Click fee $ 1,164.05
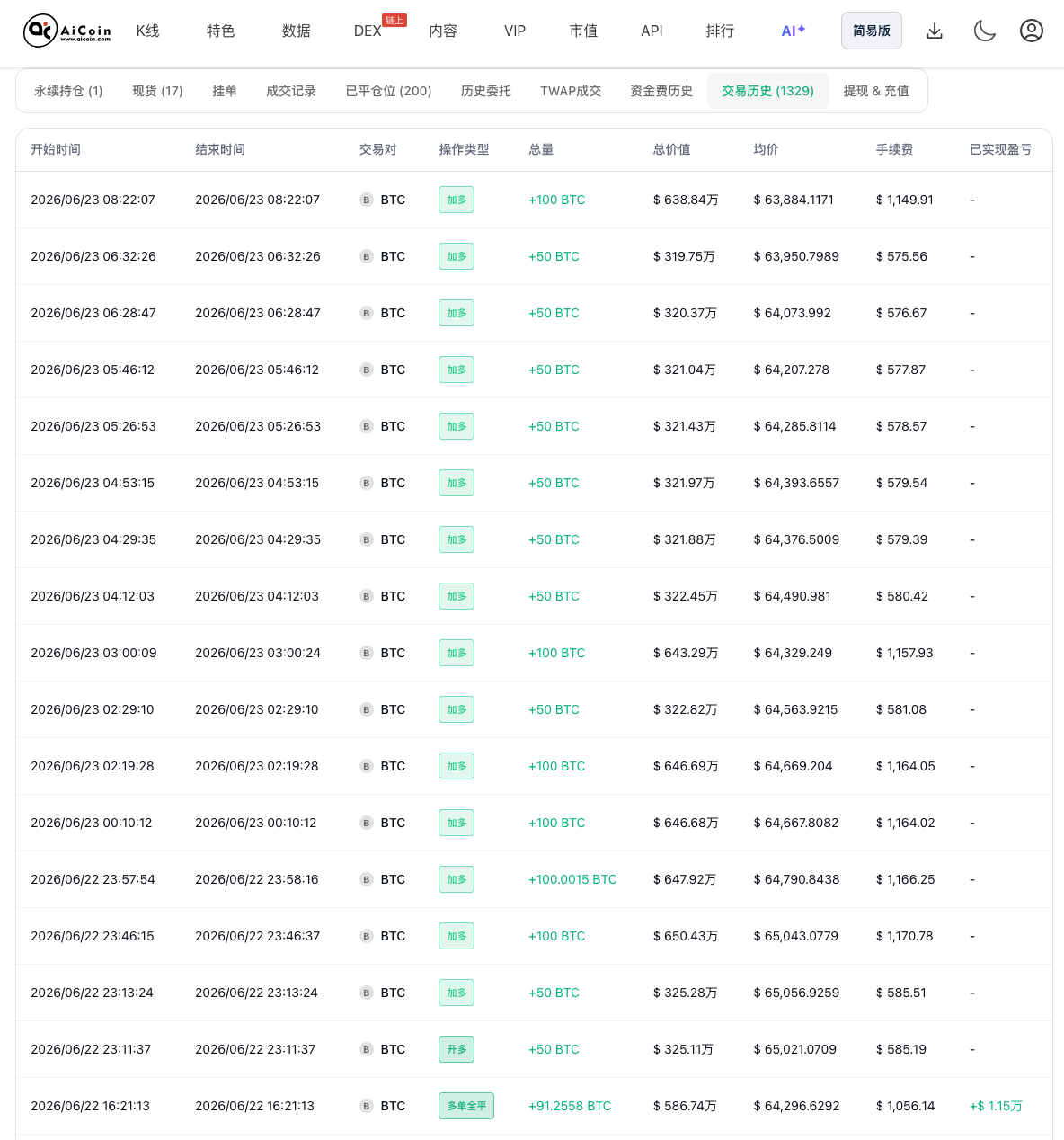 [906, 766]
